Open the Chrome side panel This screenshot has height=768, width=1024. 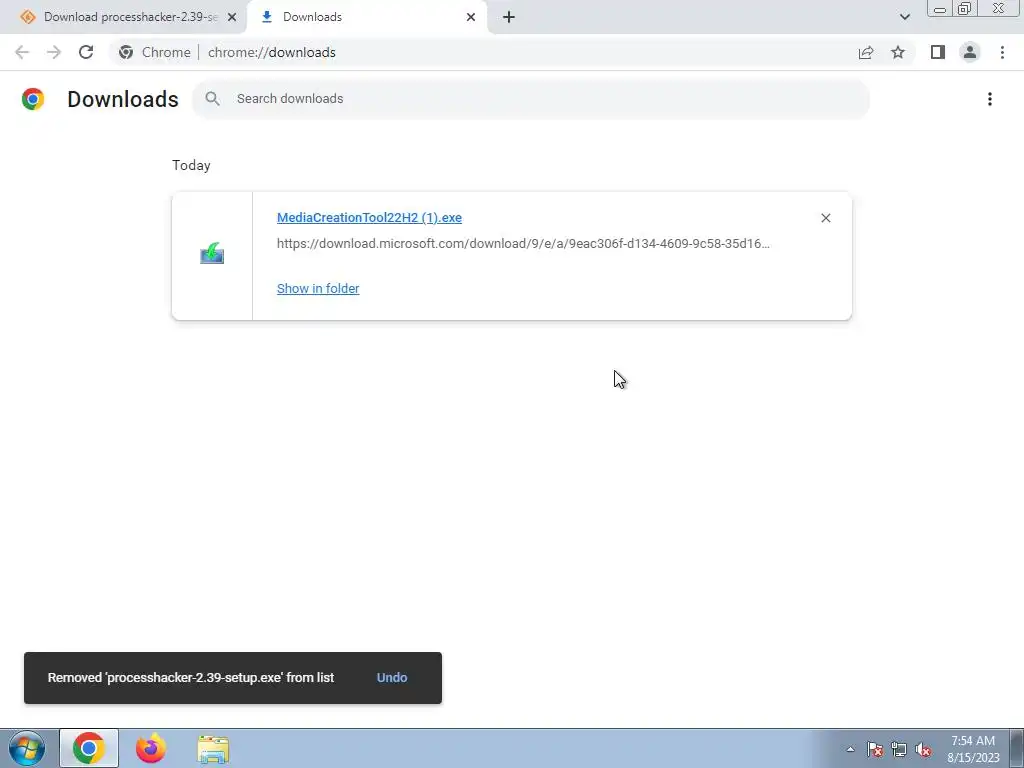938,52
